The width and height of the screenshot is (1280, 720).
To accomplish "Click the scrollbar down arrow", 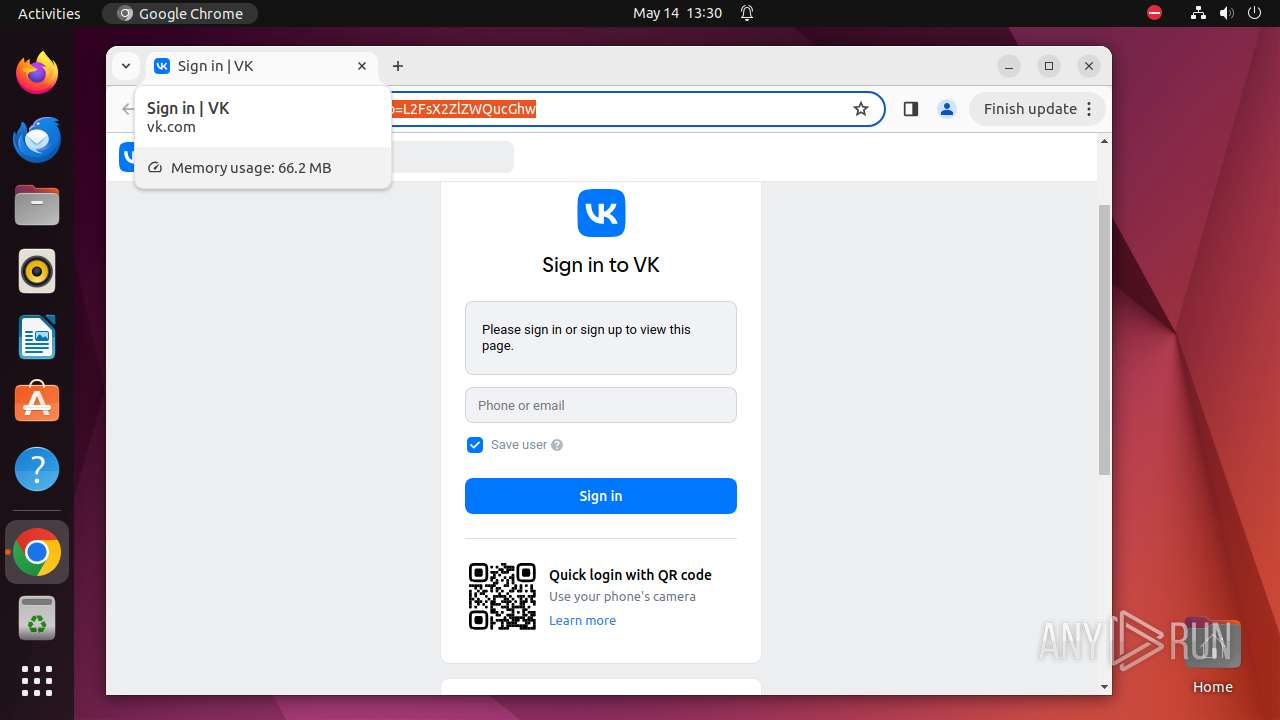I will 1104,687.
